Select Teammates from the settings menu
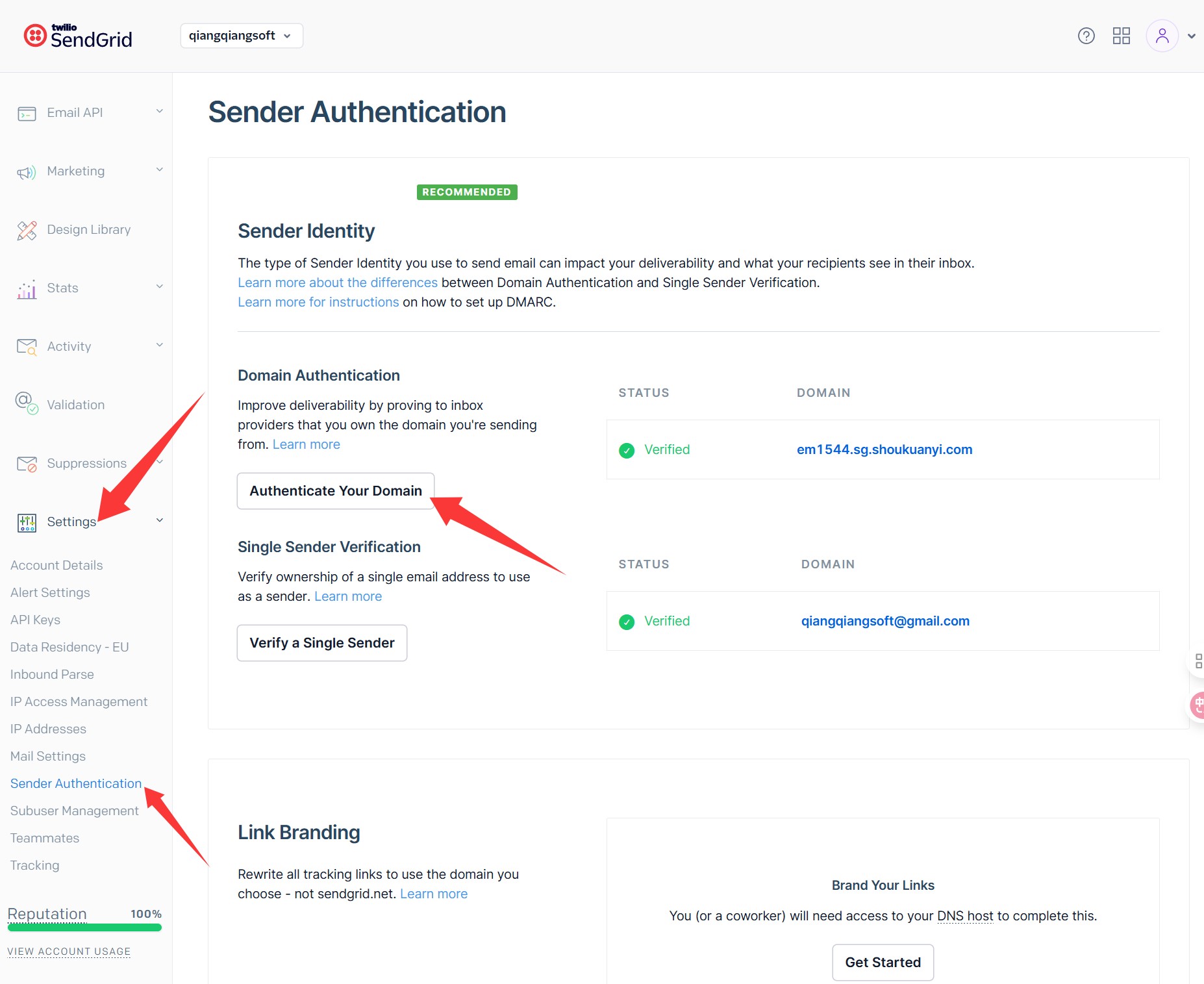The height and width of the screenshot is (984, 1204). tap(45, 838)
